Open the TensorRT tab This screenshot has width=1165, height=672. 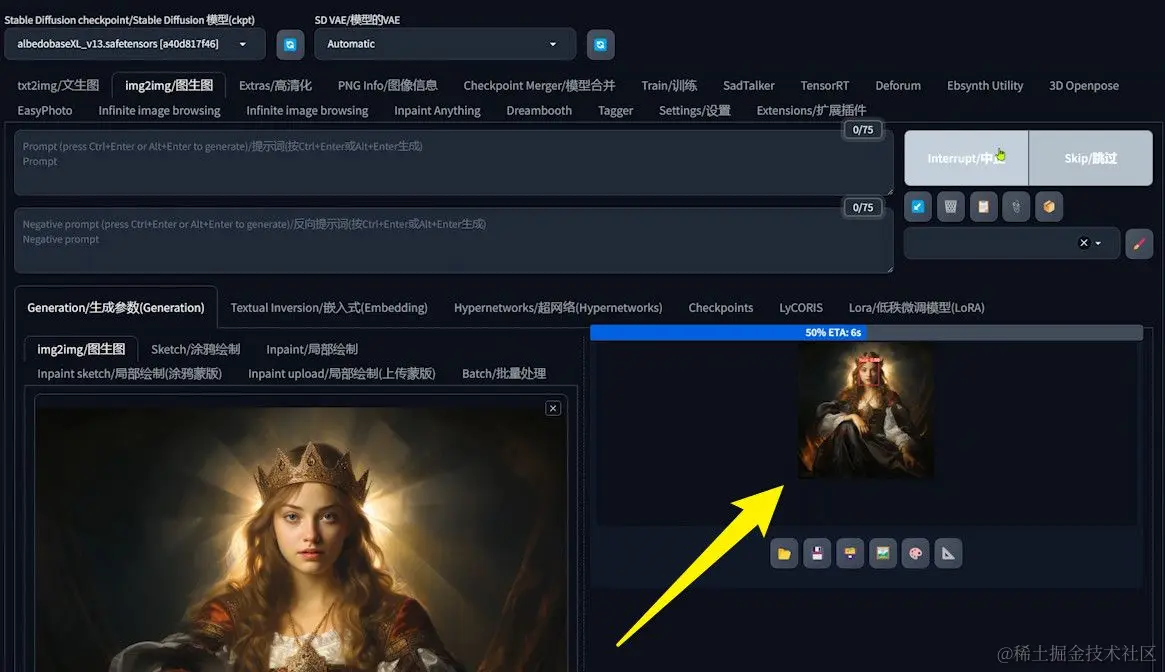824,85
